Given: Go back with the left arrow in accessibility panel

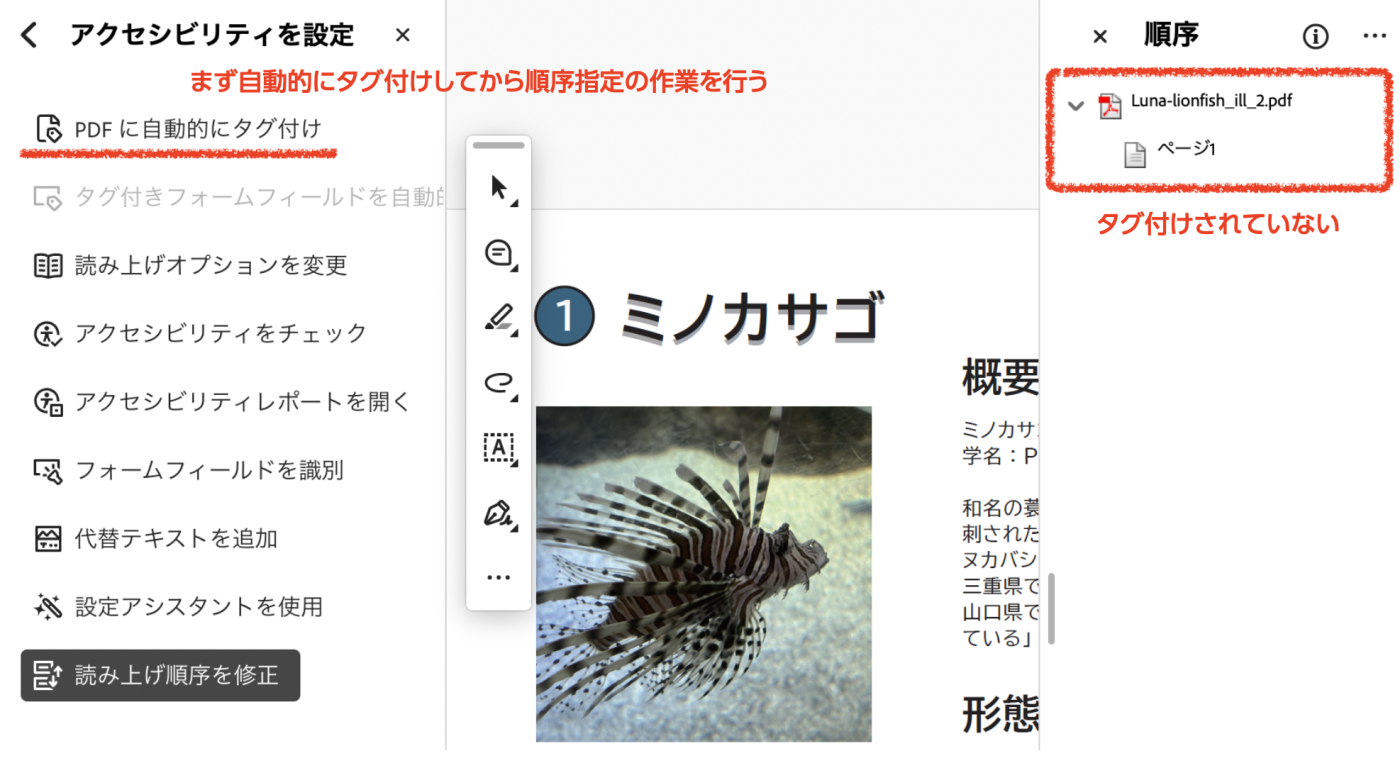Looking at the screenshot, I should [x=29, y=36].
